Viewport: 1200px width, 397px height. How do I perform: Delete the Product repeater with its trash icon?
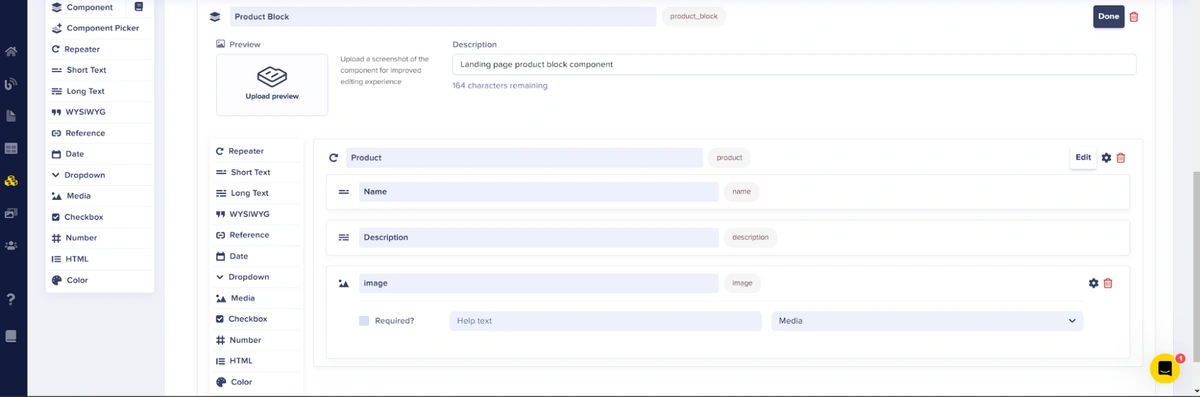pyautogui.click(x=1121, y=158)
